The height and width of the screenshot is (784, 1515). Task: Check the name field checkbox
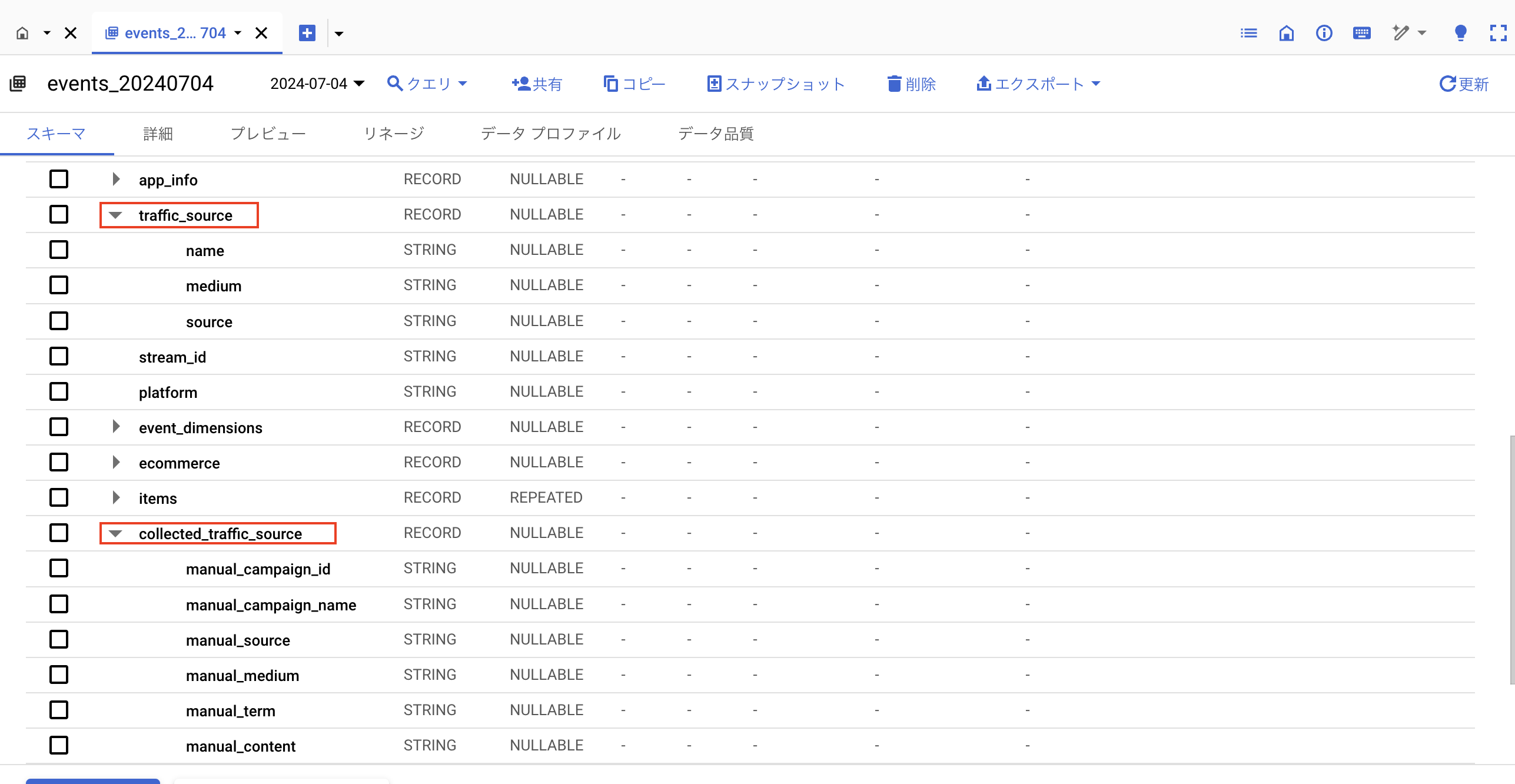pos(59,250)
